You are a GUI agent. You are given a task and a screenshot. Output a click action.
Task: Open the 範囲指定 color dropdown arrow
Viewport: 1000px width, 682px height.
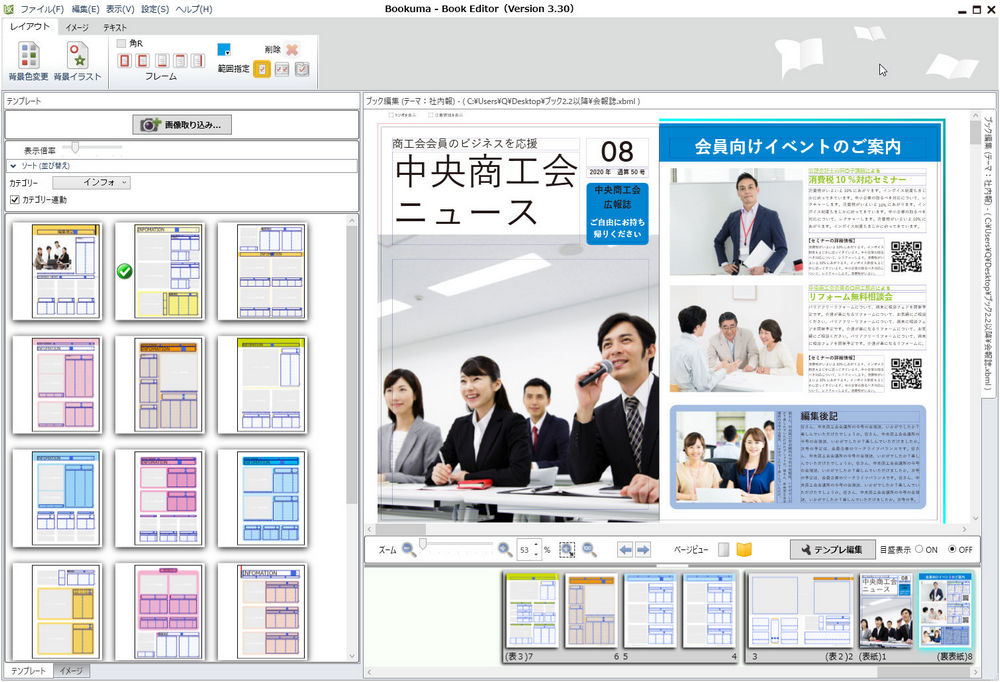click(228, 52)
